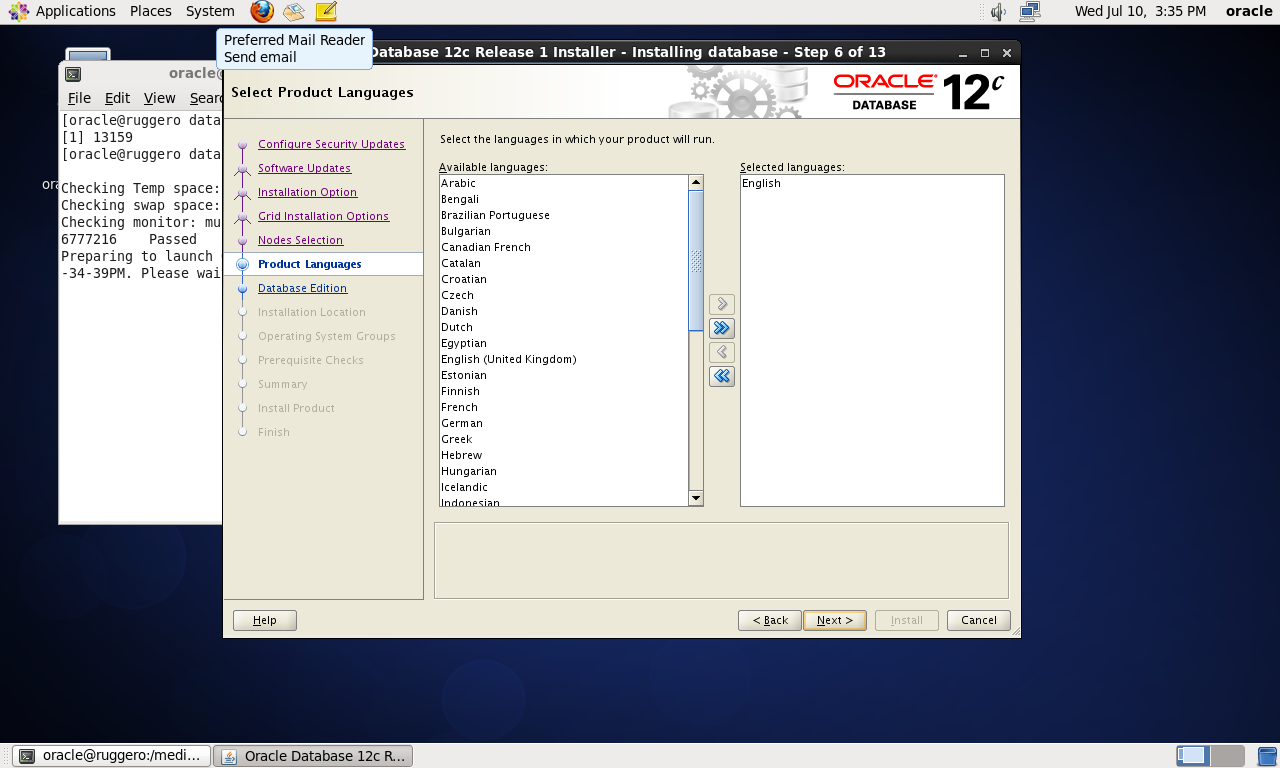Go to Configure Security Updates step
This screenshot has height=768, width=1280.
tap(331, 144)
